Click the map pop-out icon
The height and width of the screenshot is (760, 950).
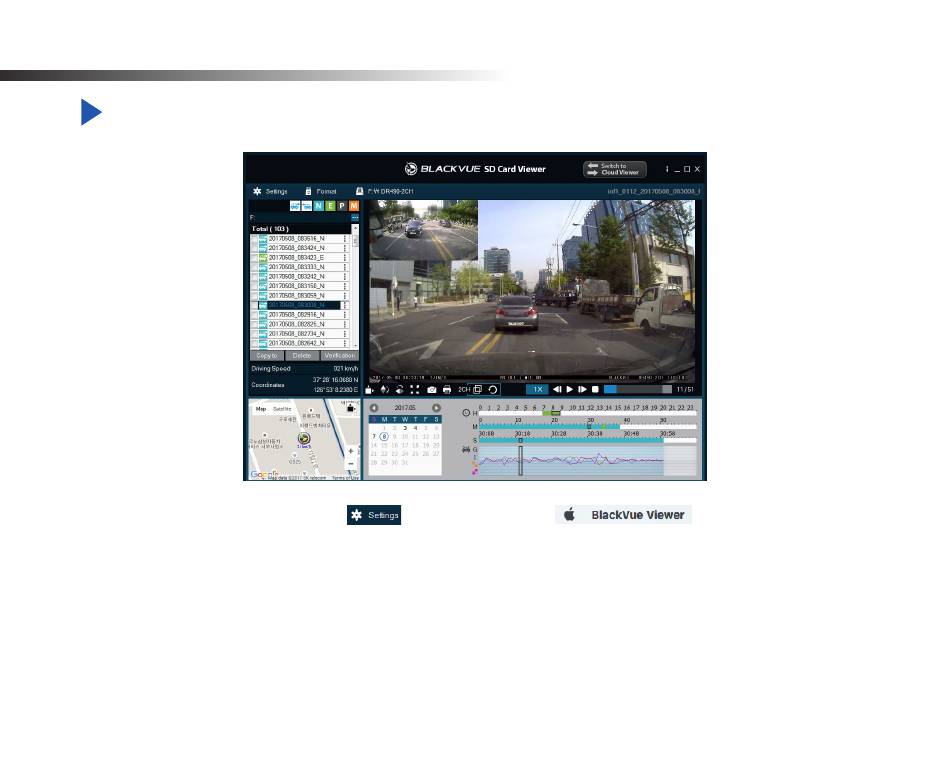coord(350,408)
